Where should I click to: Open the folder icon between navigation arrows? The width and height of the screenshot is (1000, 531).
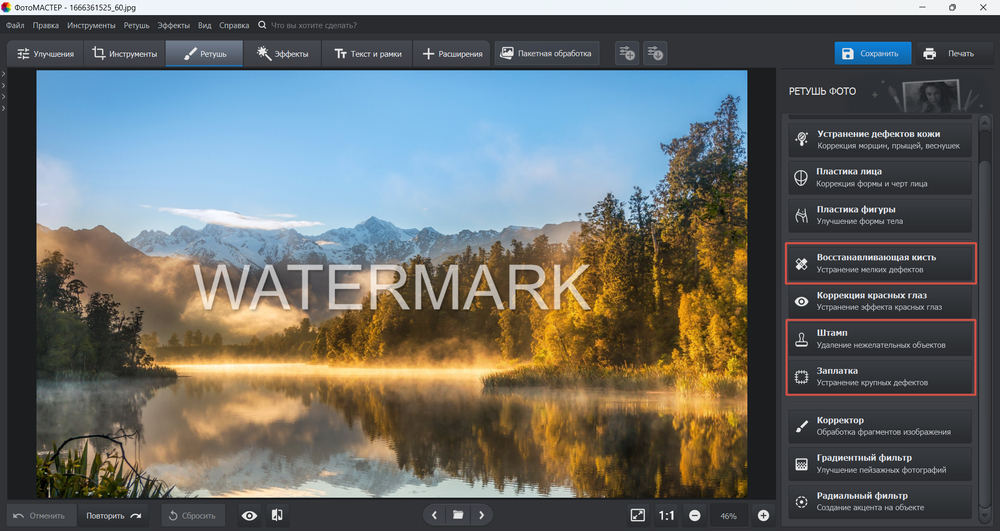[458, 515]
